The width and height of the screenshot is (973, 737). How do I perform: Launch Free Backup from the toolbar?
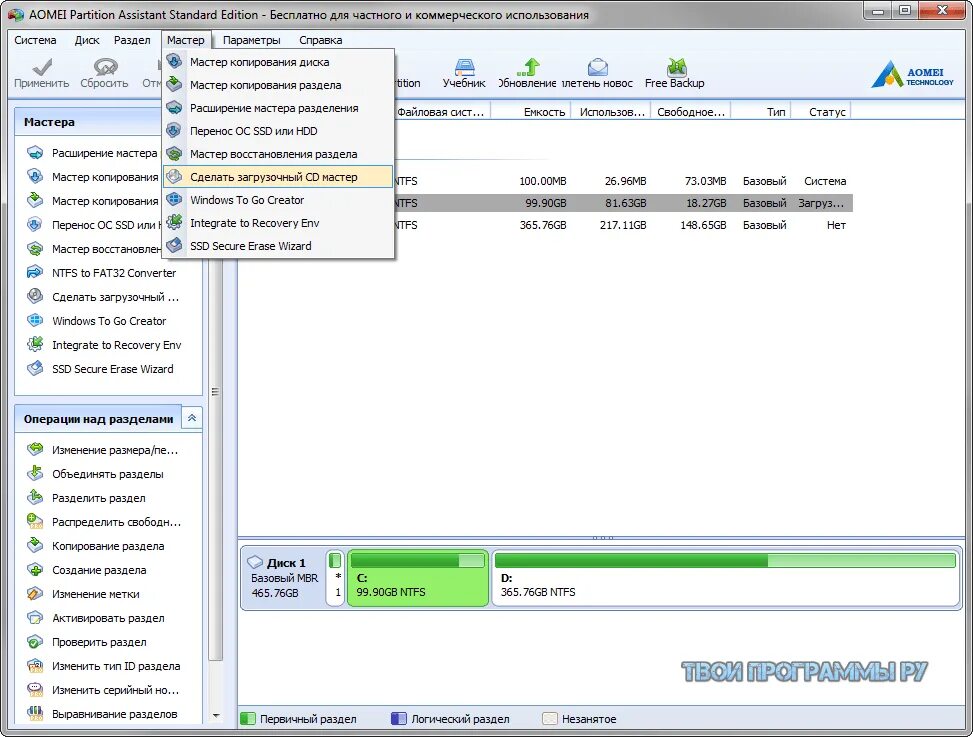pos(676,67)
